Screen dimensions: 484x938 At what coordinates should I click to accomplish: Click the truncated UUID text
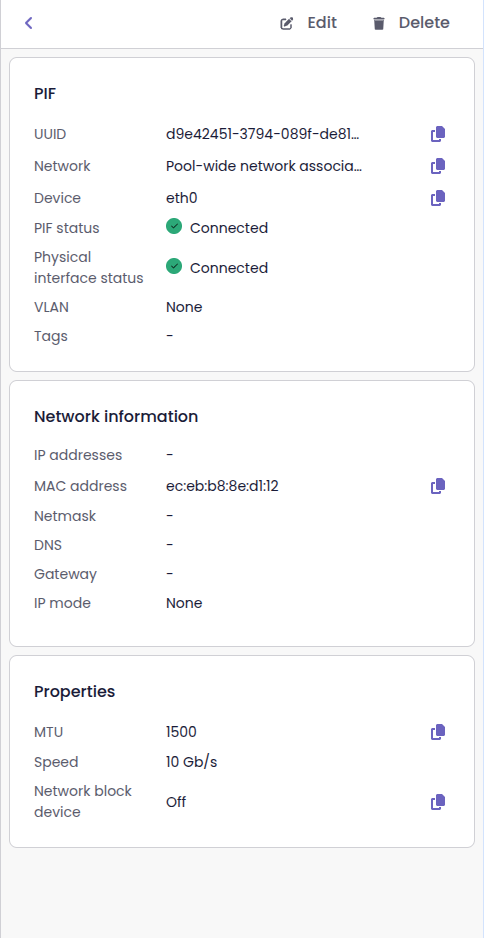[263, 134]
